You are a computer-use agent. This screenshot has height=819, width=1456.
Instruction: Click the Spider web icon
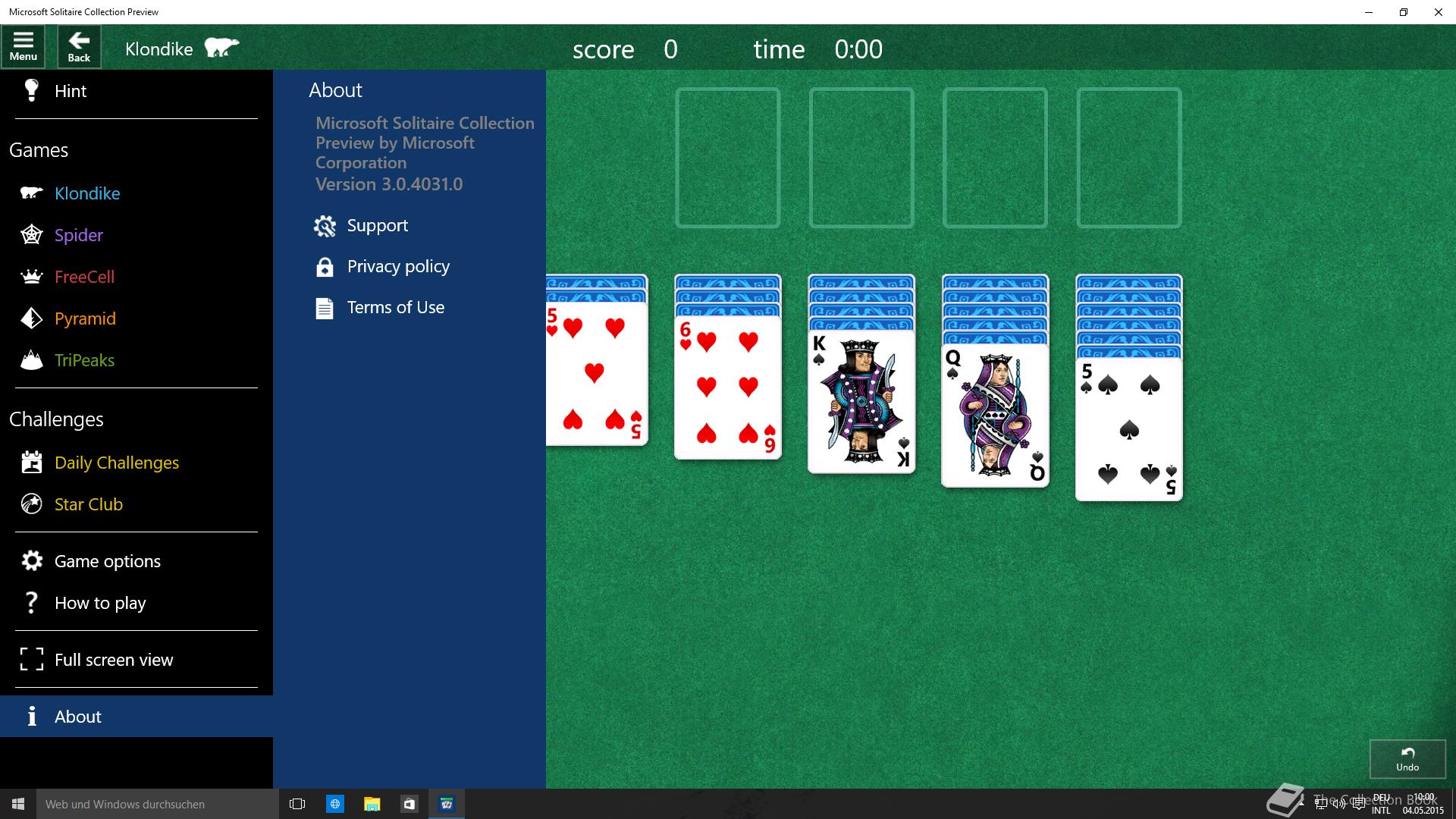31,235
